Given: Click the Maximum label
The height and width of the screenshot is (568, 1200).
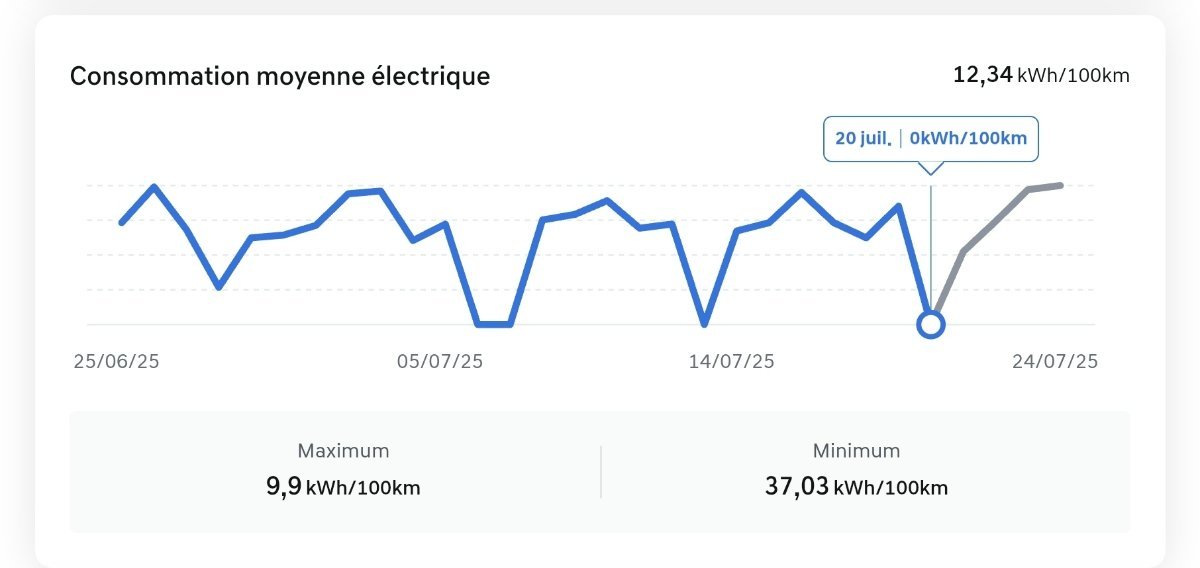Looking at the screenshot, I should [343, 451].
